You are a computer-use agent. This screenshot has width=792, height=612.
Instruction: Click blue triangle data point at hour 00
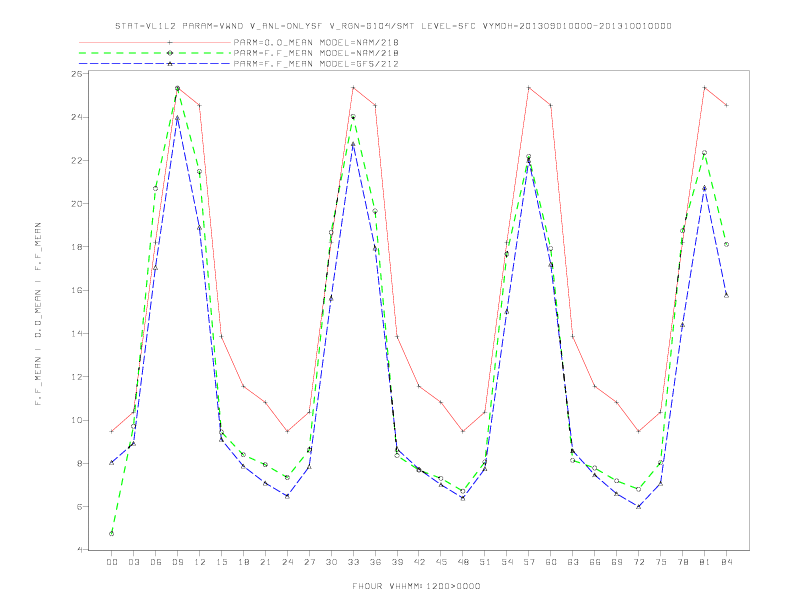[112, 463]
